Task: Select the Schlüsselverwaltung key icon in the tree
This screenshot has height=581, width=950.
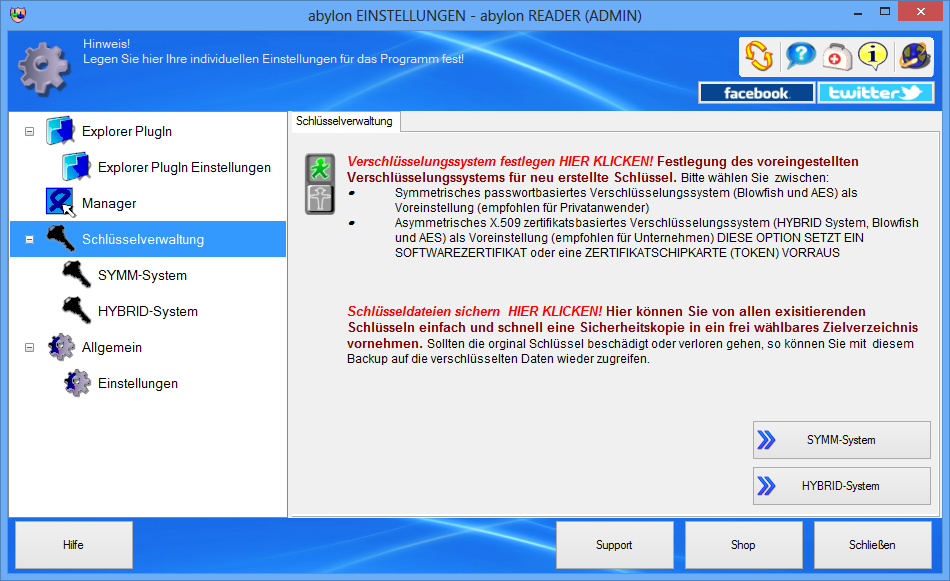Action: pyautogui.click(x=61, y=238)
